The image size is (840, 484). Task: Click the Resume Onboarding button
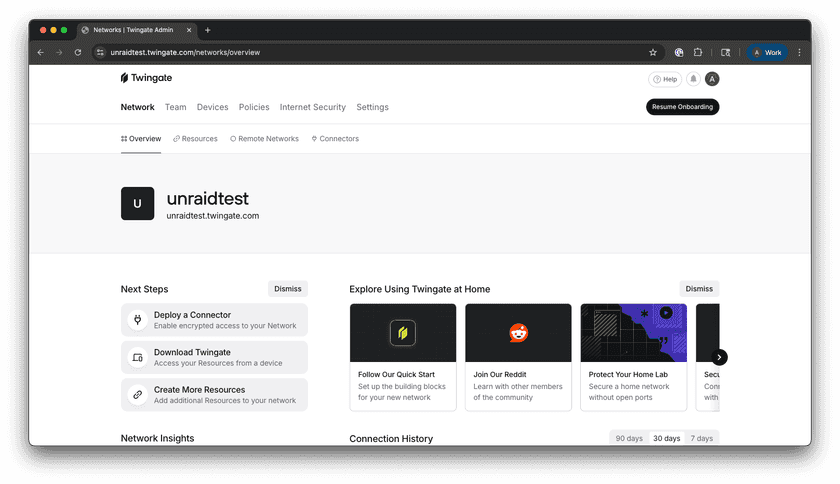point(682,107)
